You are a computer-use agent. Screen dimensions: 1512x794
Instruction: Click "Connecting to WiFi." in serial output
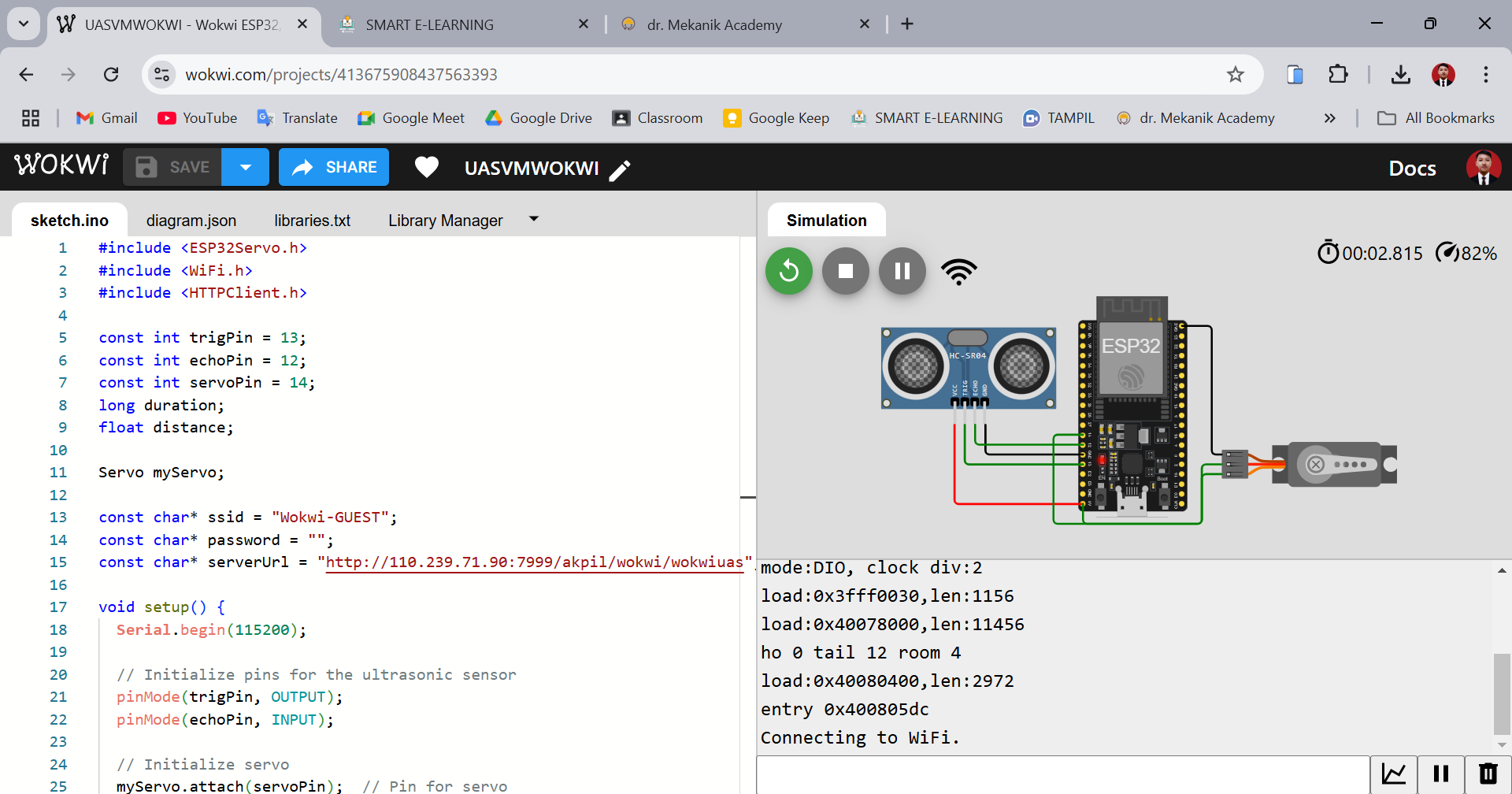click(x=860, y=738)
